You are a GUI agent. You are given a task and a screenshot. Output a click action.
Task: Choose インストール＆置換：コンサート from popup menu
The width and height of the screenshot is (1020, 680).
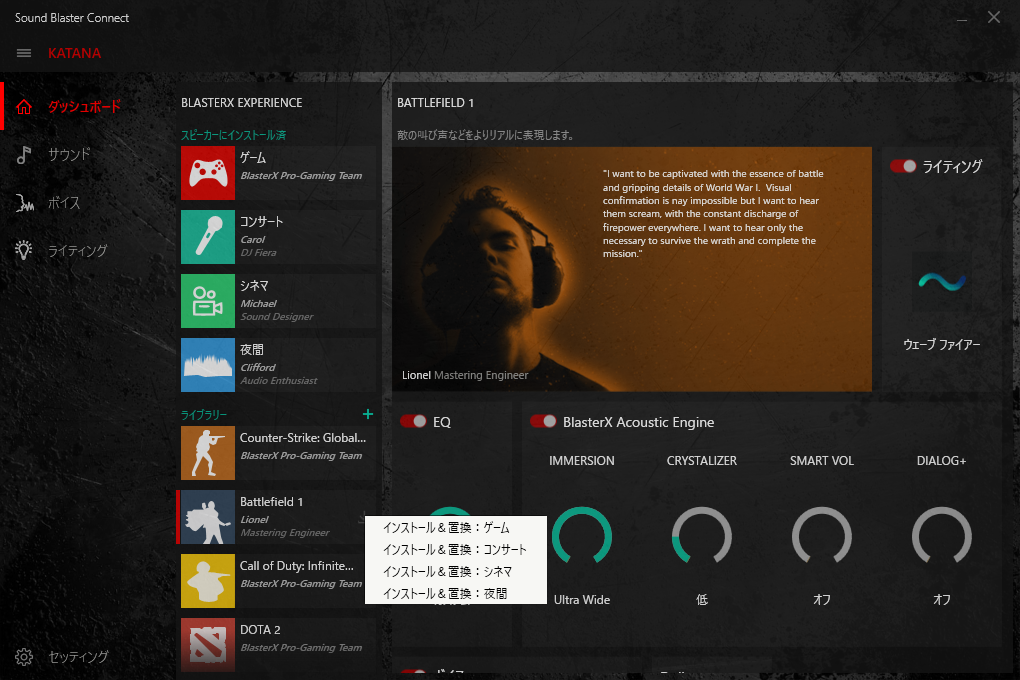(455, 550)
